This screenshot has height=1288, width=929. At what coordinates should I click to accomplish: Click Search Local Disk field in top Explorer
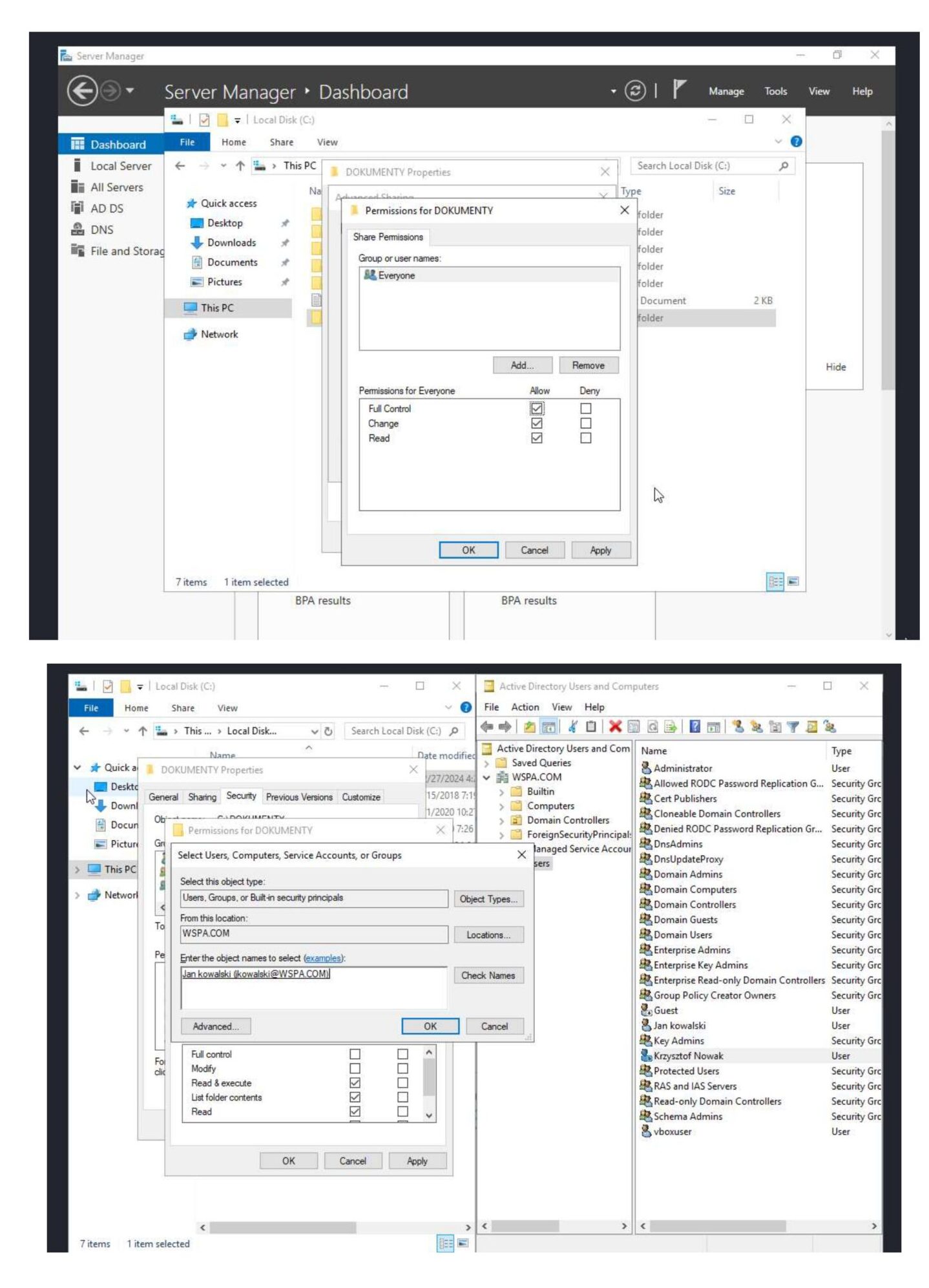click(x=711, y=165)
